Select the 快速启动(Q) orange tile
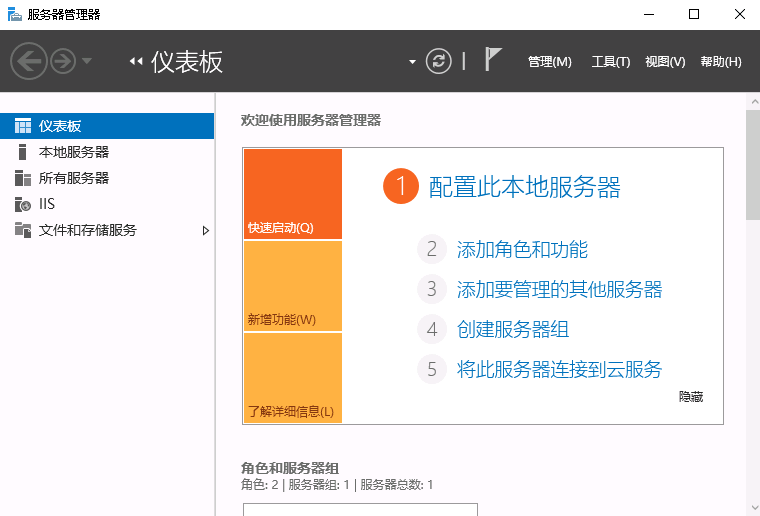The image size is (760, 516). point(292,194)
